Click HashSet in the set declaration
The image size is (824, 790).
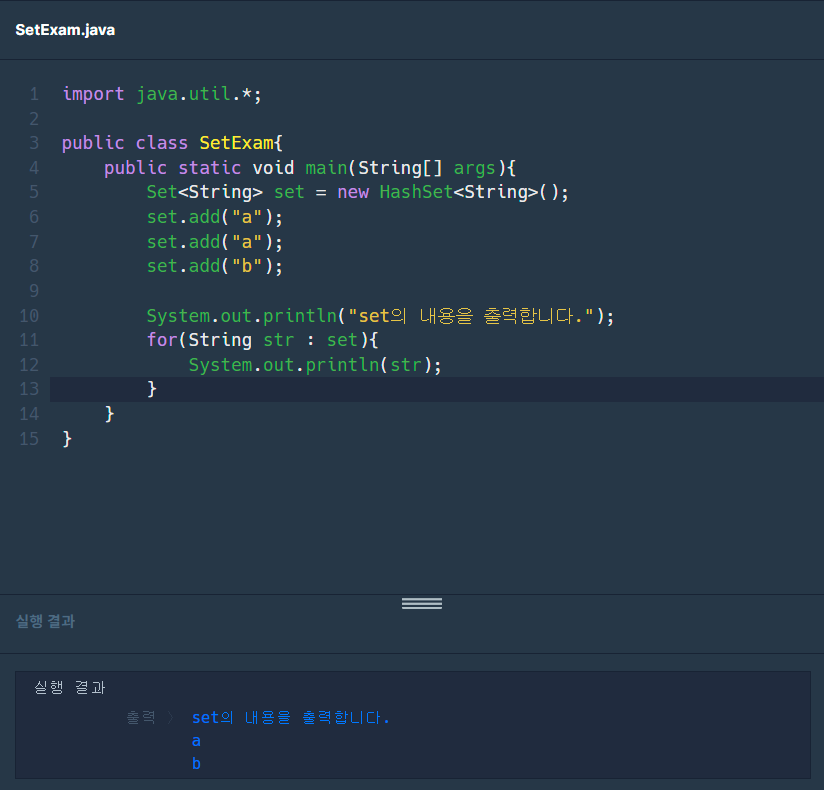(x=416, y=192)
